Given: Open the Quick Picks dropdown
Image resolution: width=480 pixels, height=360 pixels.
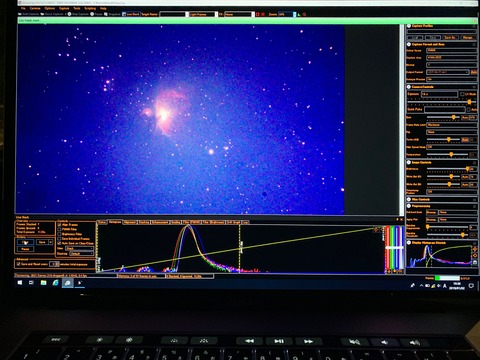Looking at the screenshot, I should coord(445,109).
